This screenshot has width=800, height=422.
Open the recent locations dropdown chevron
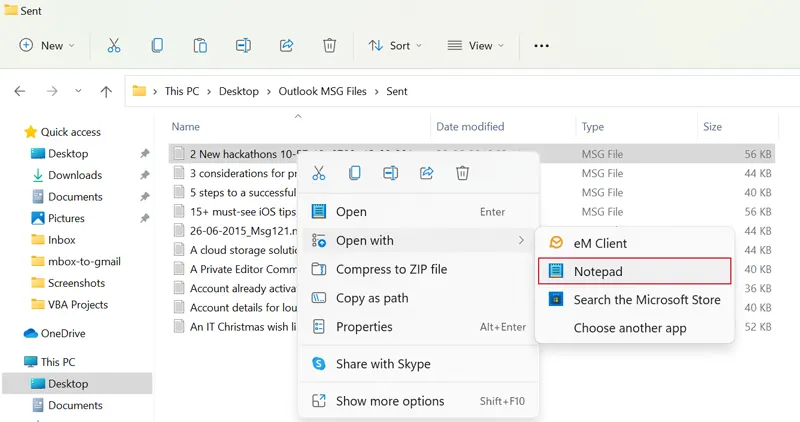pyautogui.click(x=78, y=91)
